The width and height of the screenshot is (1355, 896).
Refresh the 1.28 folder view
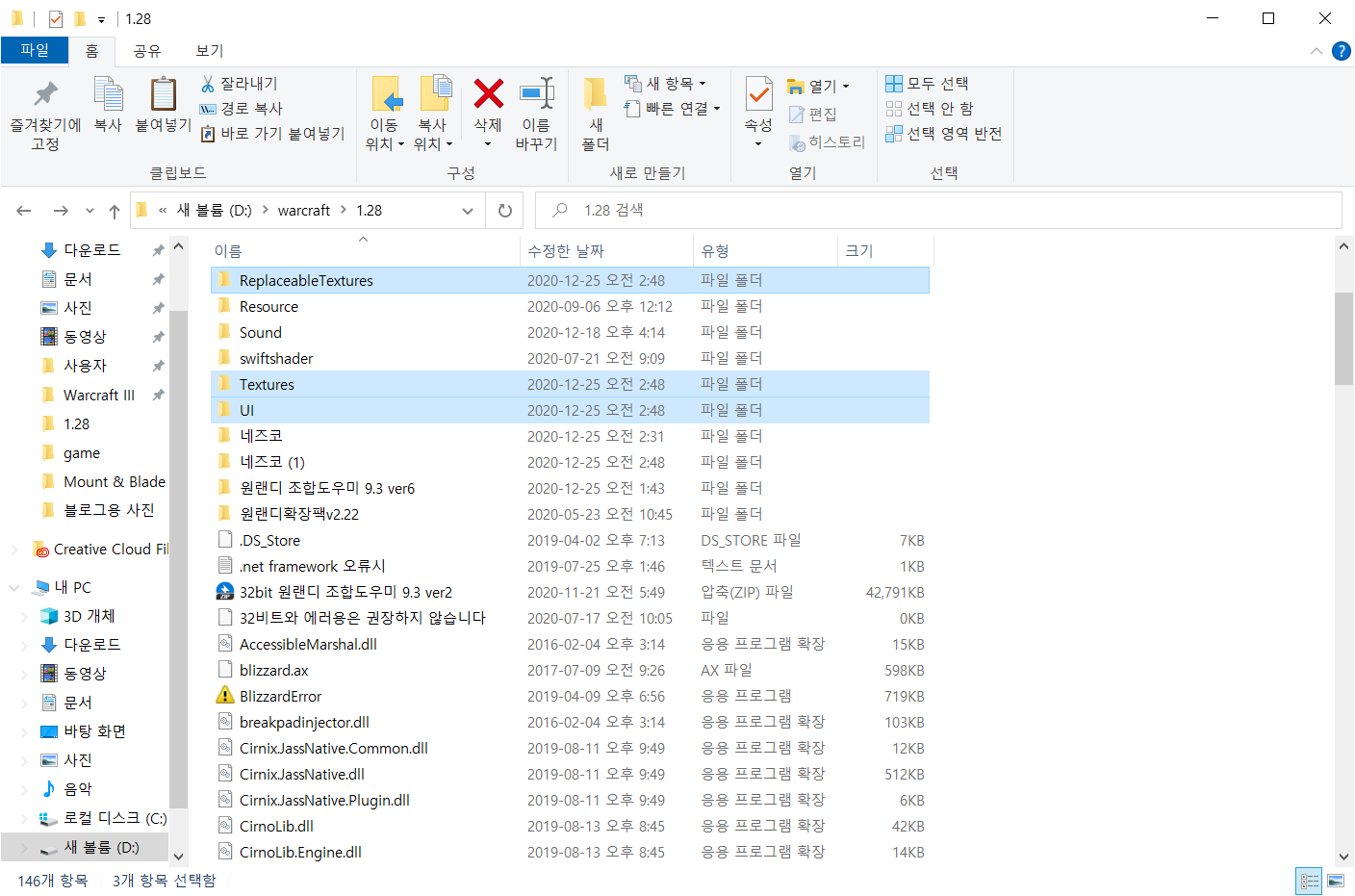tap(505, 211)
